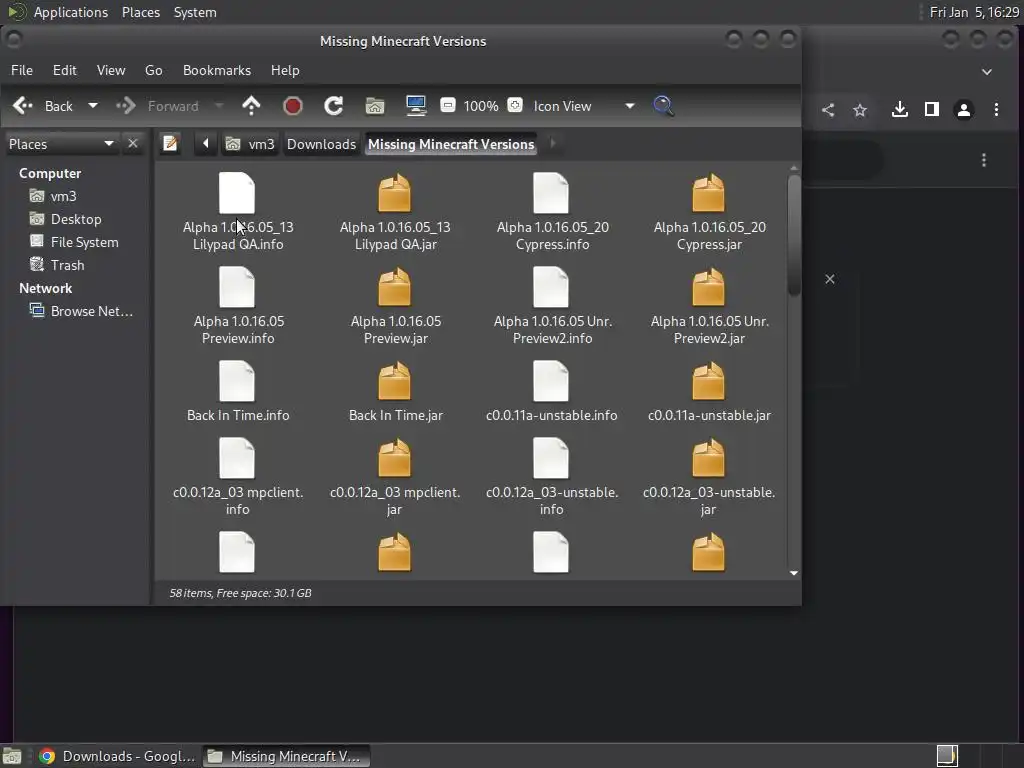Go to Downloads in the path bar
This screenshot has height=768, width=1024.
[x=321, y=144]
